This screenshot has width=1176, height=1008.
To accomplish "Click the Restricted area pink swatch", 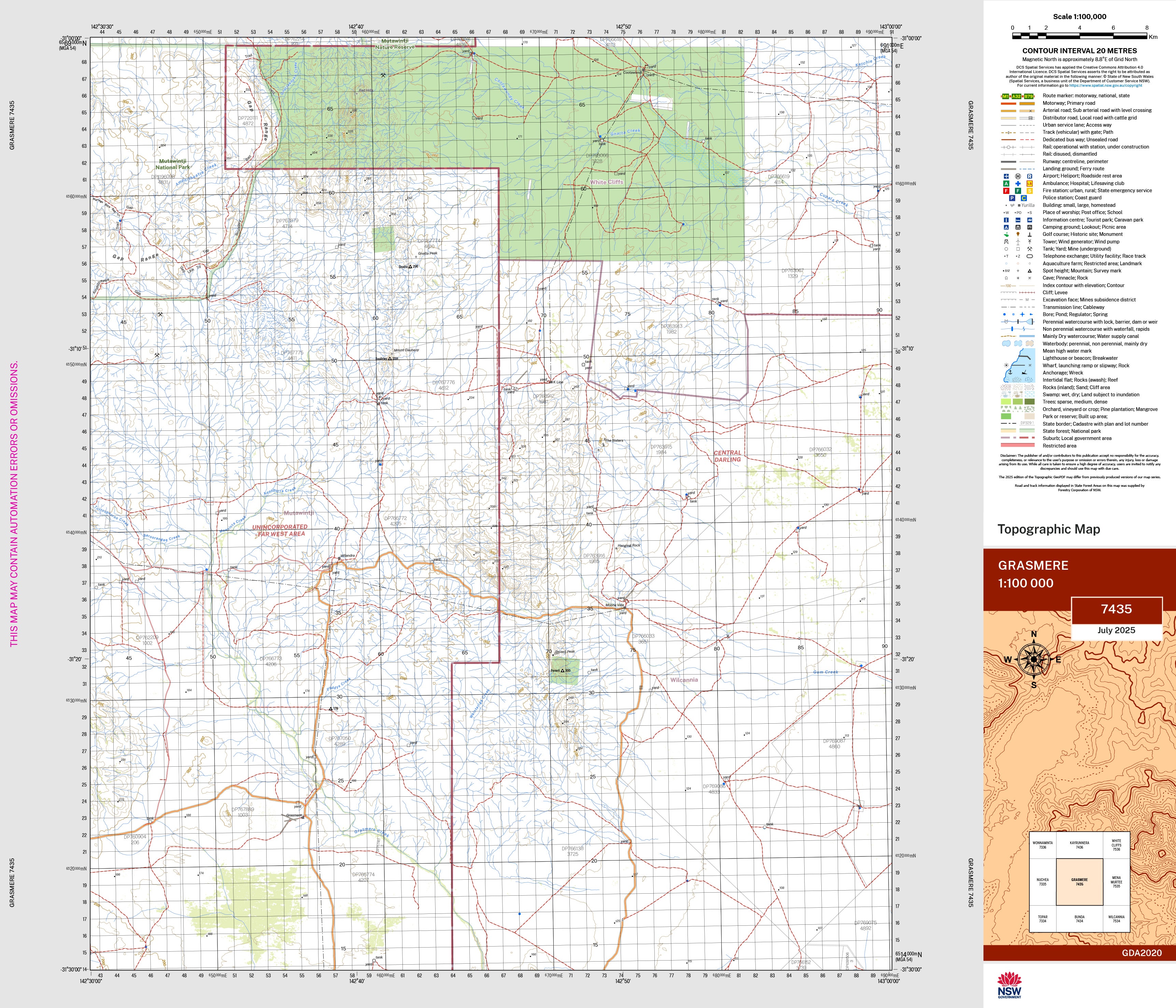I will click(1018, 445).
